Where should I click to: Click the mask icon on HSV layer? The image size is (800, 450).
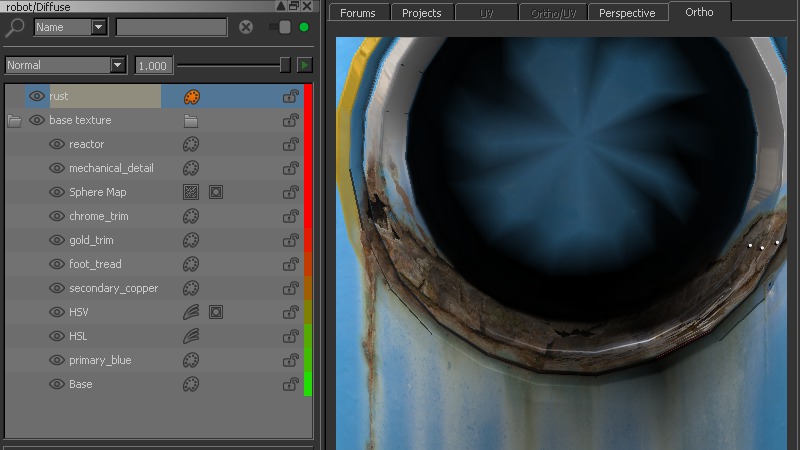click(216, 312)
